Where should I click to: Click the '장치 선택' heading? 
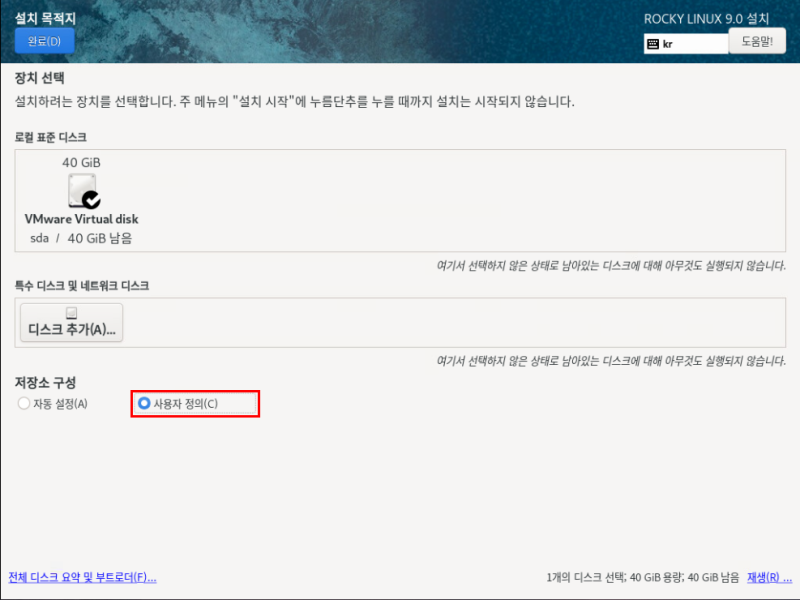39,78
